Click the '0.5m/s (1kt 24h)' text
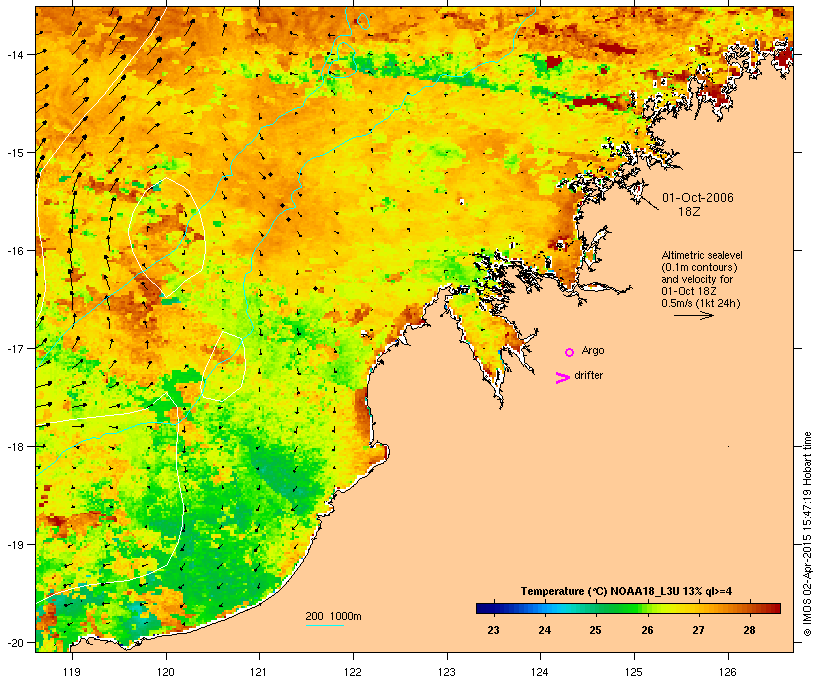Screen dimensions: 820x680 701,303
